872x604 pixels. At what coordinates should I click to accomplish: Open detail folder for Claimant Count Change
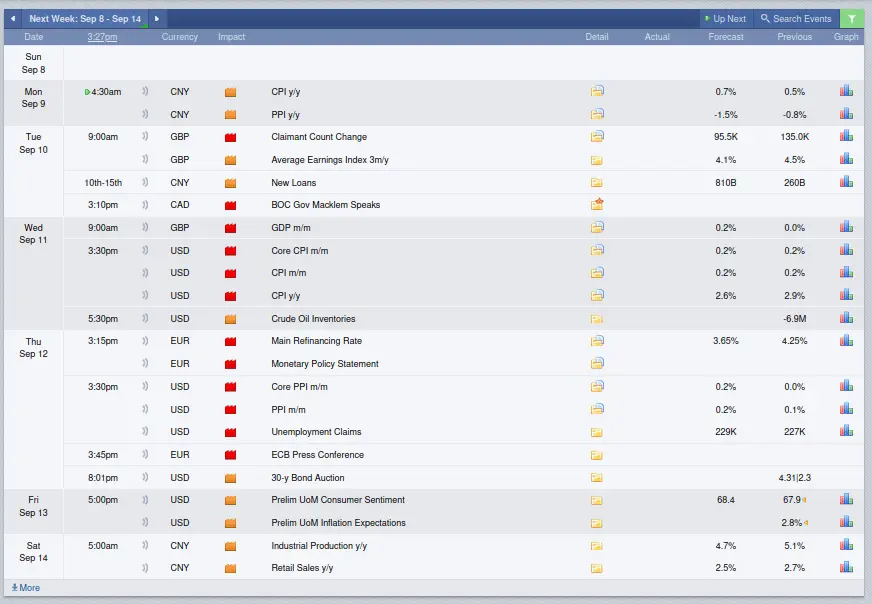pyautogui.click(x=597, y=136)
